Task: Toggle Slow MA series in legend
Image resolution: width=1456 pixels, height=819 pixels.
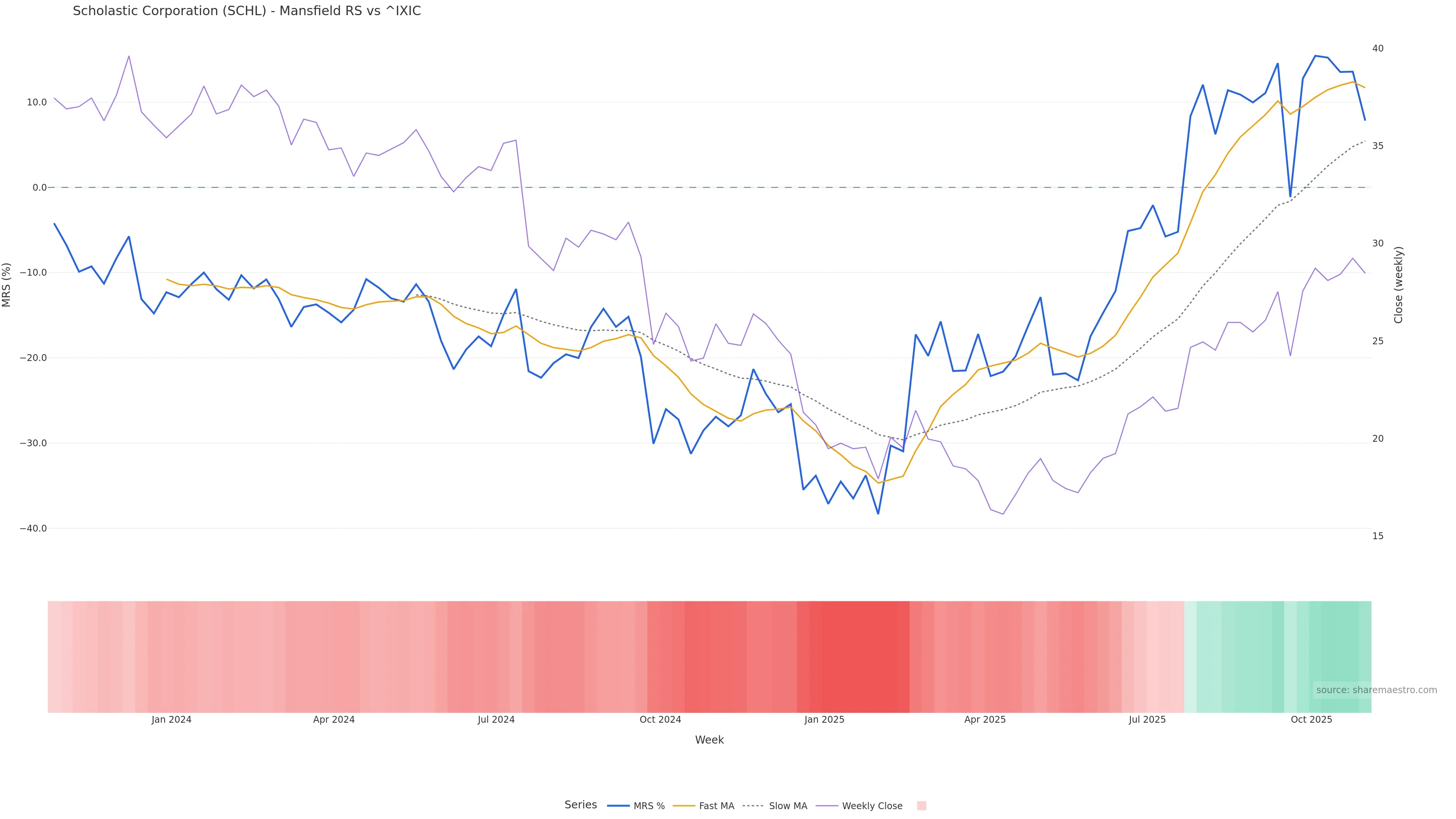Action: coord(788,806)
